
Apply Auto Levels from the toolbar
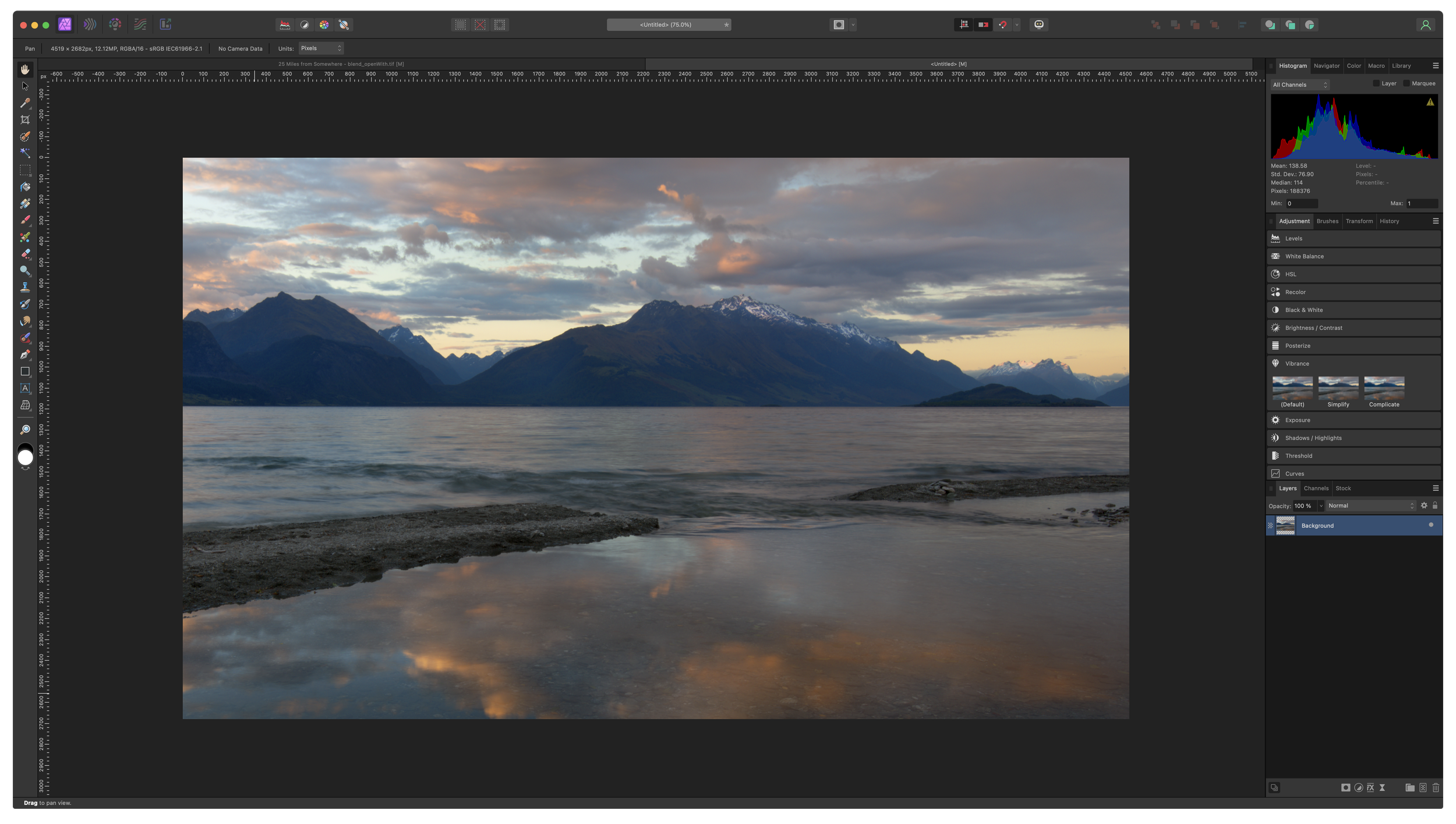pos(285,24)
